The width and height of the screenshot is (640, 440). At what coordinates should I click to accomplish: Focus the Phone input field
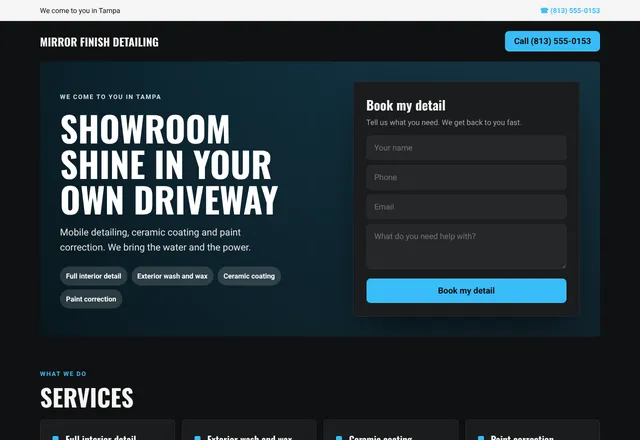tap(466, 177)
